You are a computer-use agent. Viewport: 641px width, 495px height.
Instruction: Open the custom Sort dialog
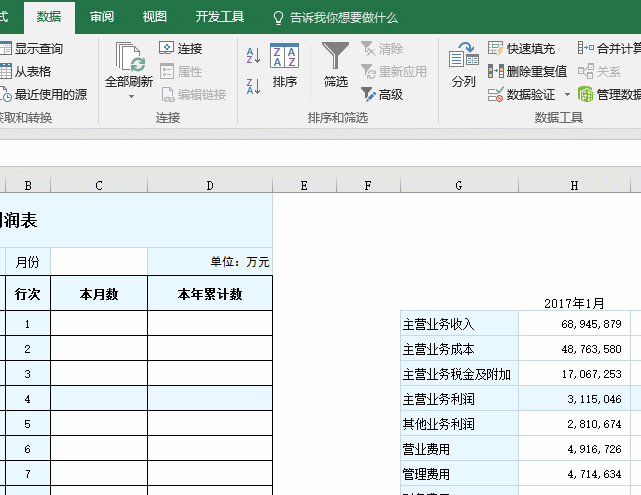(285, 66)
